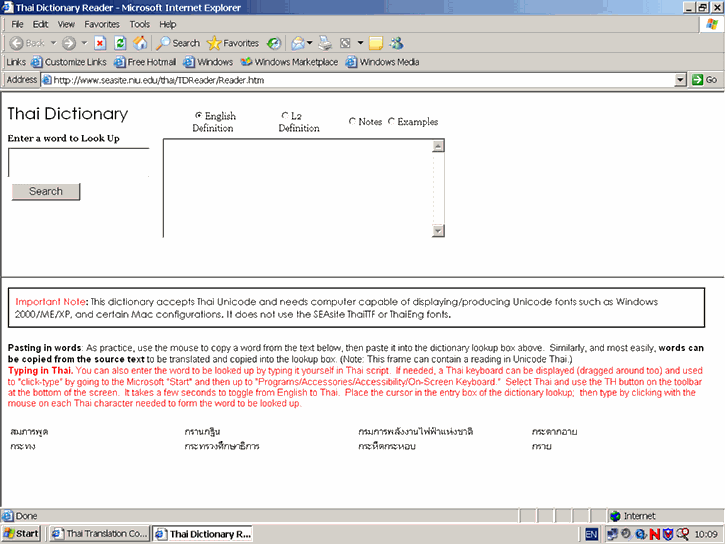Image resolution: width=725 pixels, height=544 pixels.
Task: Open the Back button history dropdown arrow
Action: tap(54, 43)
